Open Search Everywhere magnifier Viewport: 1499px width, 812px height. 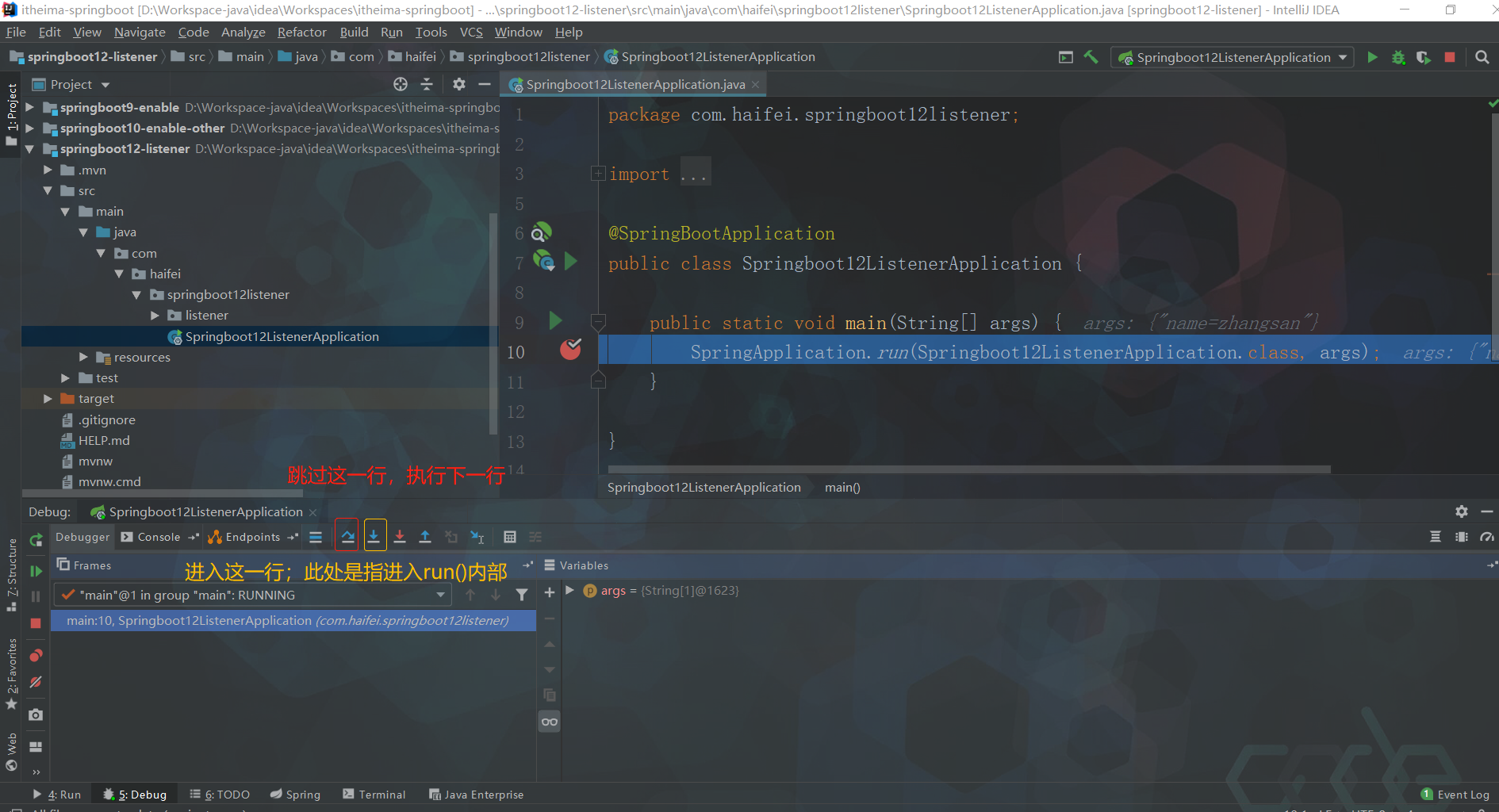click(1482, 57)
